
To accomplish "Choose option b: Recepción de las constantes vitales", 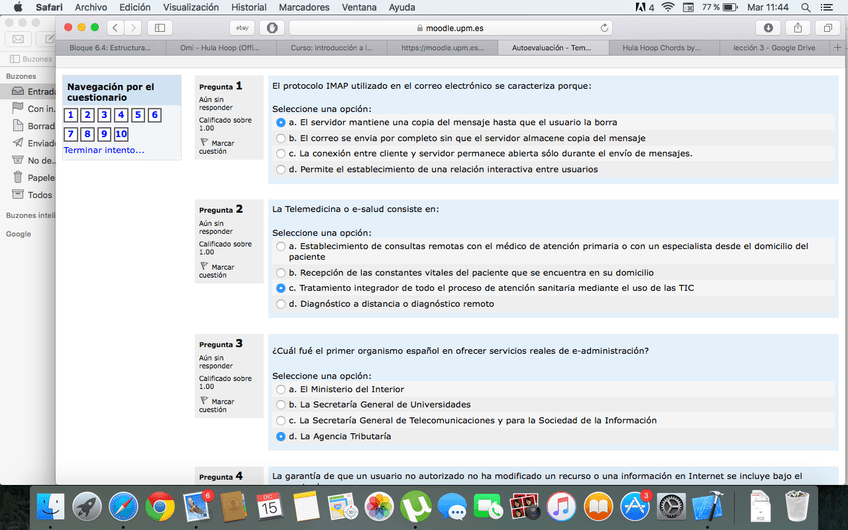I will (280, 273).
